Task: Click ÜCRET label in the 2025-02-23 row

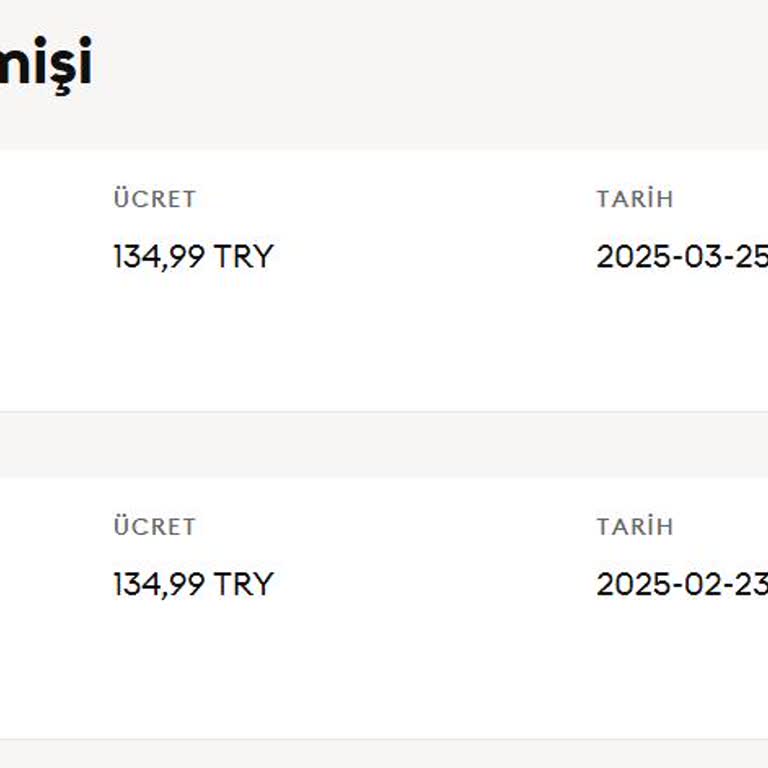Action: (x=154, y=527)
